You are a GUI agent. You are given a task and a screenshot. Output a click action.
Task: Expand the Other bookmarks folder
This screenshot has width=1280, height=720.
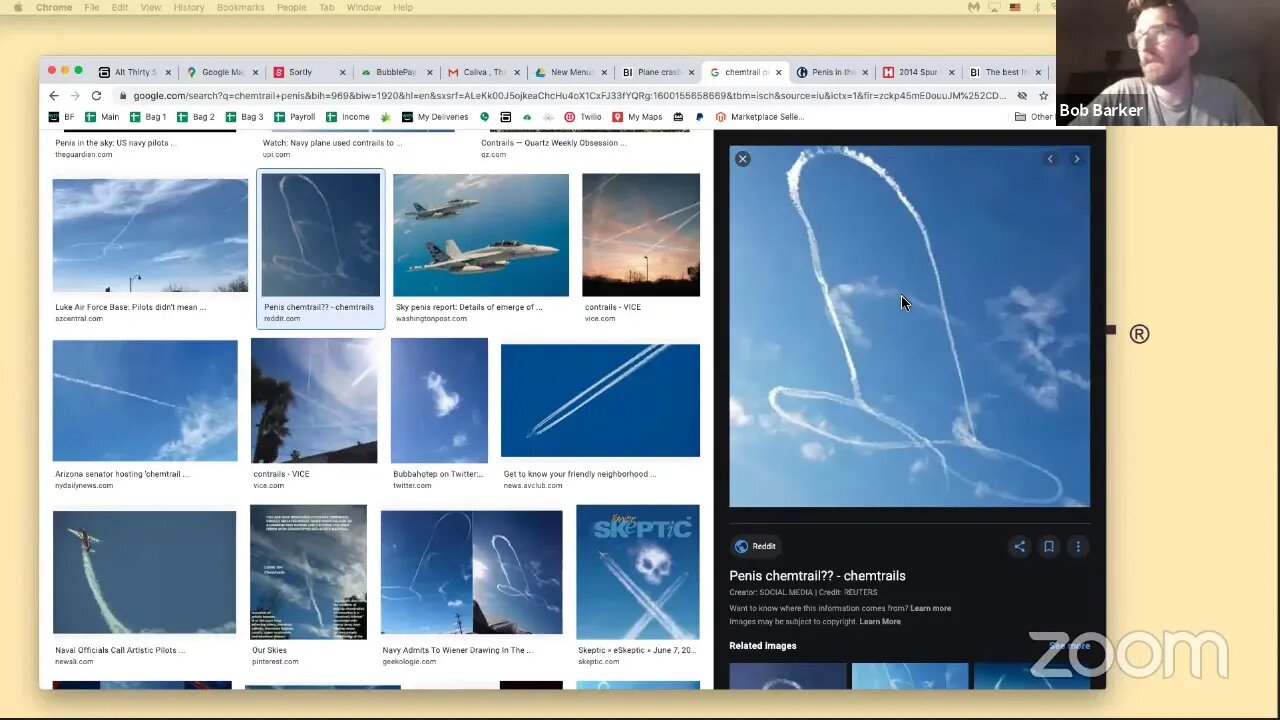[1033, 117]
